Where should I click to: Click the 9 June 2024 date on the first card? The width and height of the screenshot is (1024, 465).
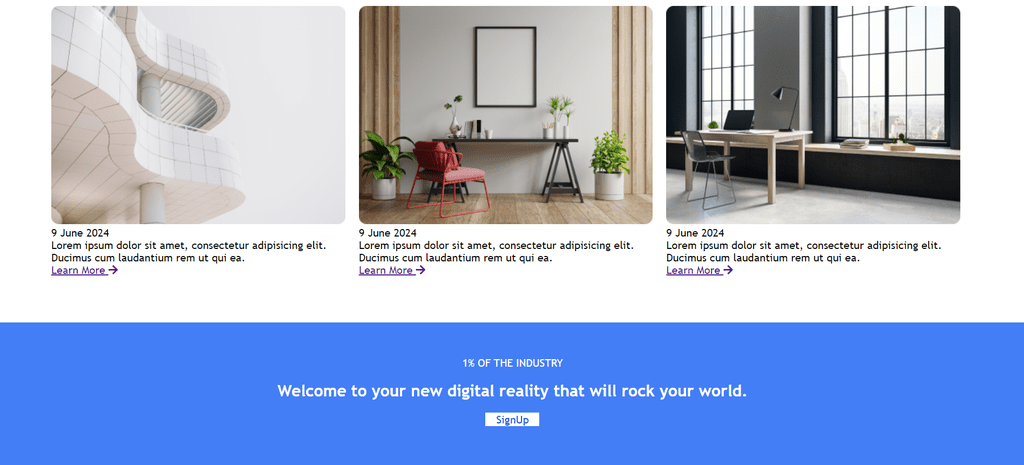(80, 233)
